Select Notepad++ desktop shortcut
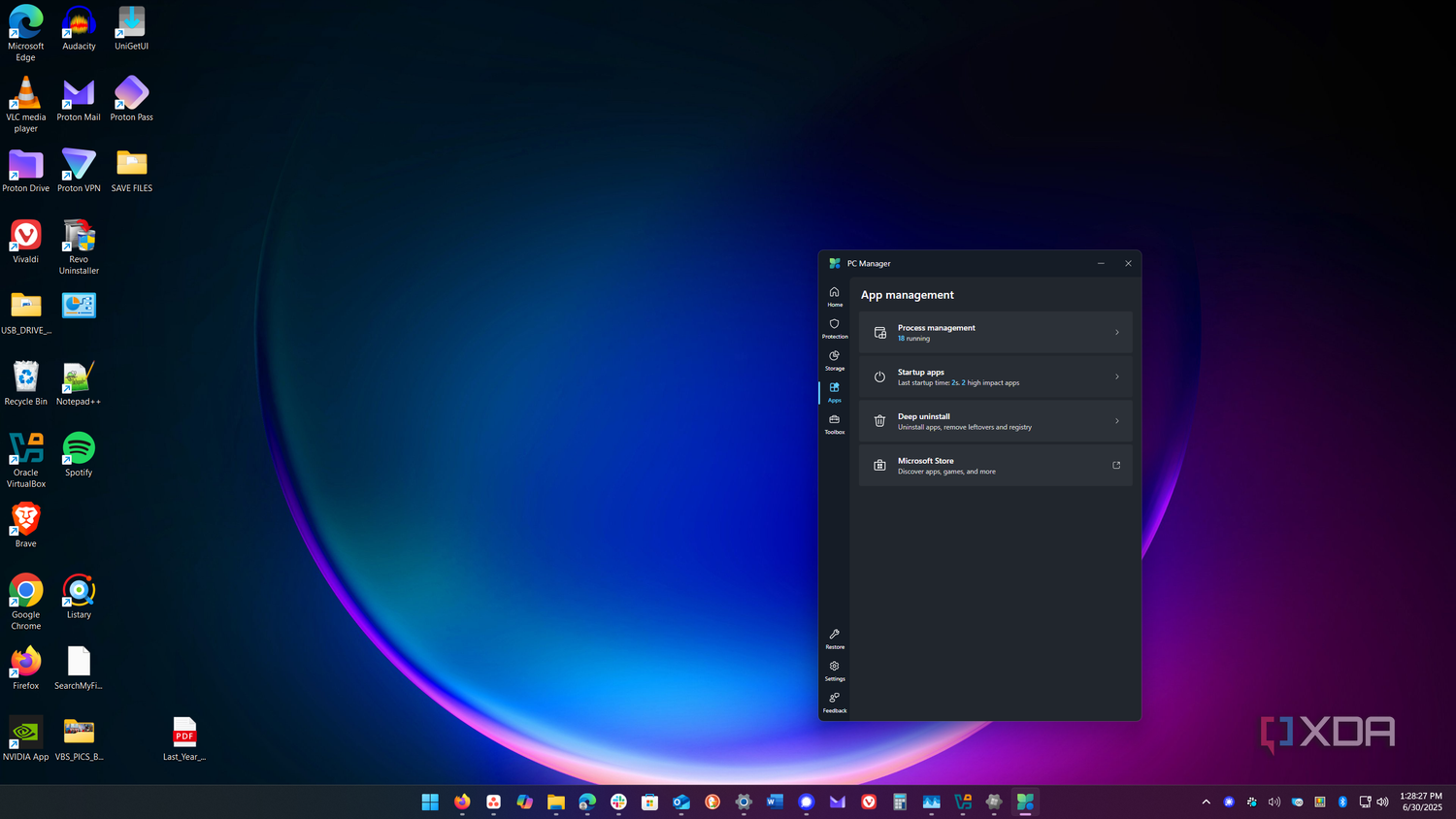Image resolution: width=1456 pixels, height=819 pixels. (x=79, y=383)
